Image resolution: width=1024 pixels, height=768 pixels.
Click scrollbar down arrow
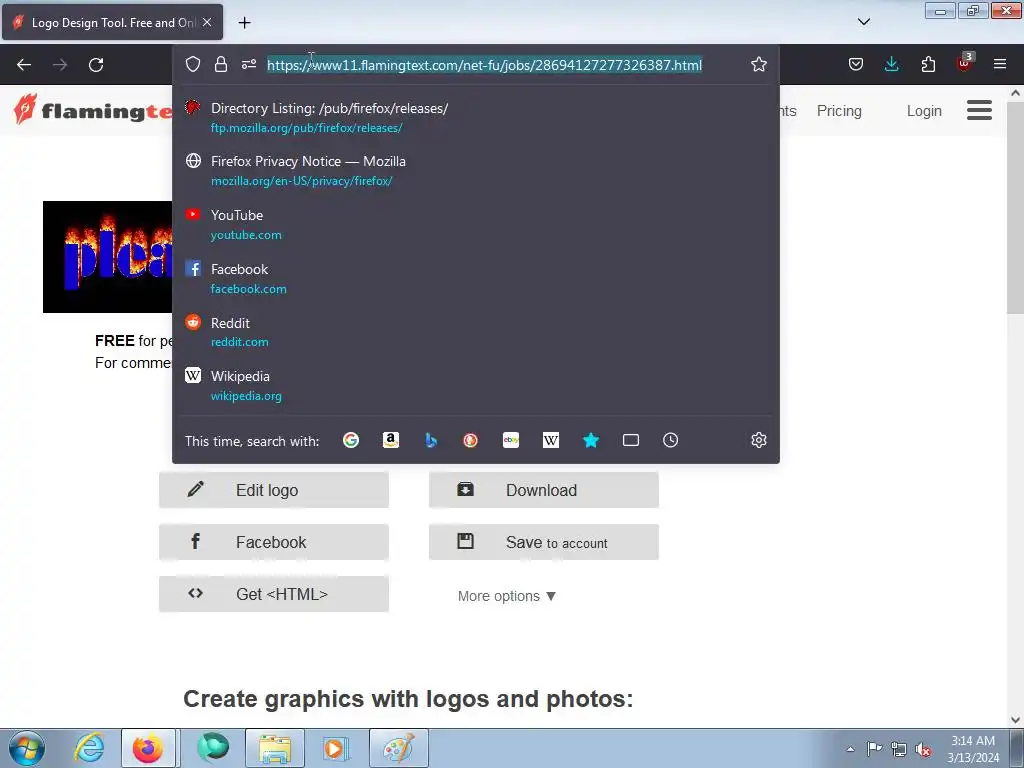(x=1016, y=720)
